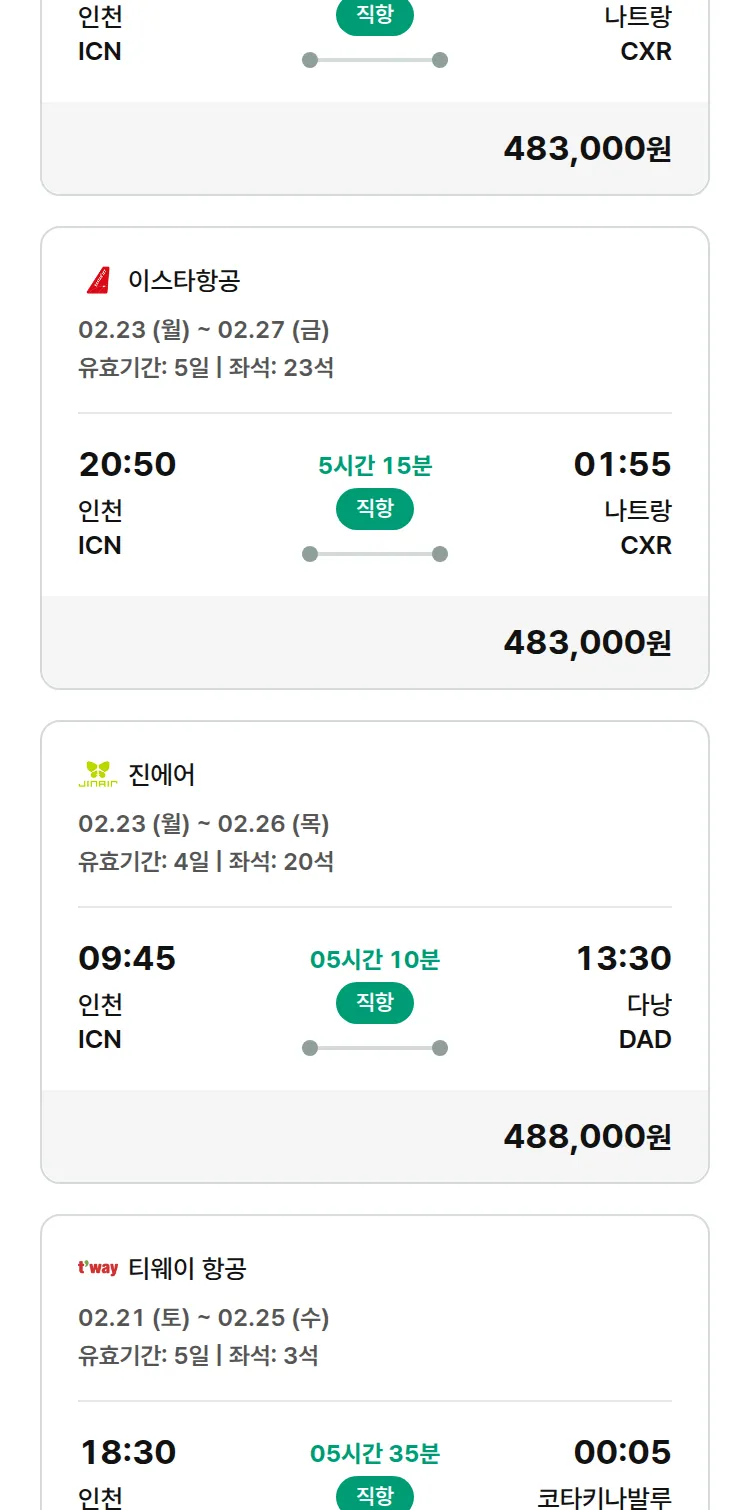750x1510 pixels.
Task: Click the 20:50 departure time
Action: click(127, 464)
